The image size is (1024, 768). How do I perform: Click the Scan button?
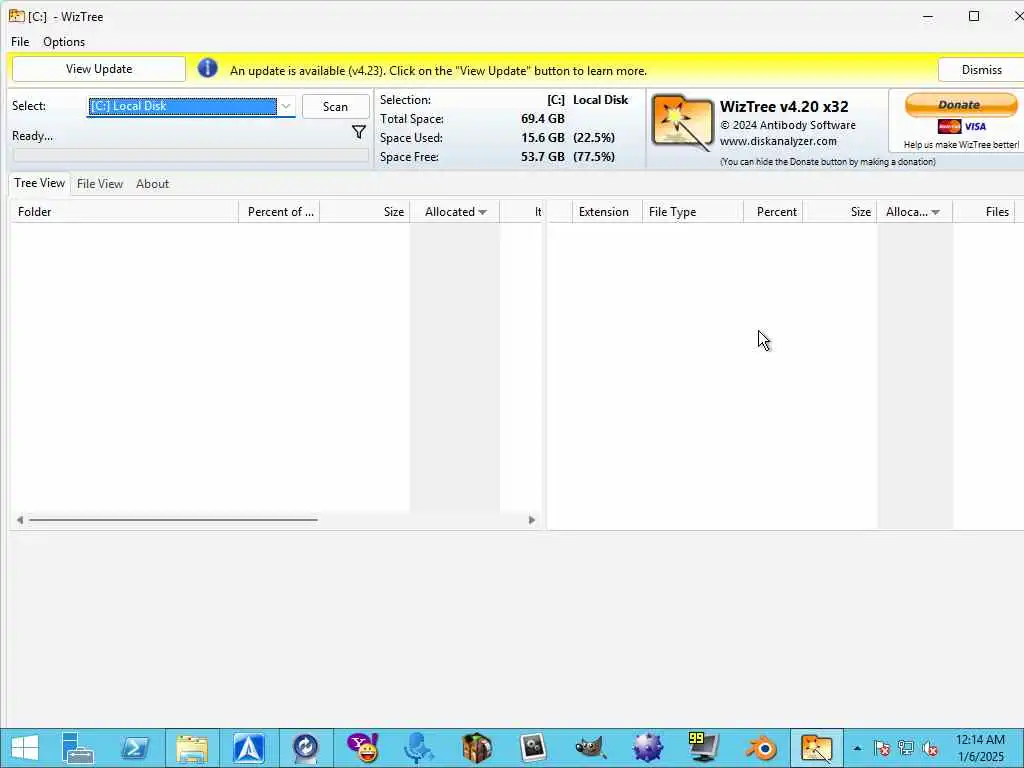335,107
